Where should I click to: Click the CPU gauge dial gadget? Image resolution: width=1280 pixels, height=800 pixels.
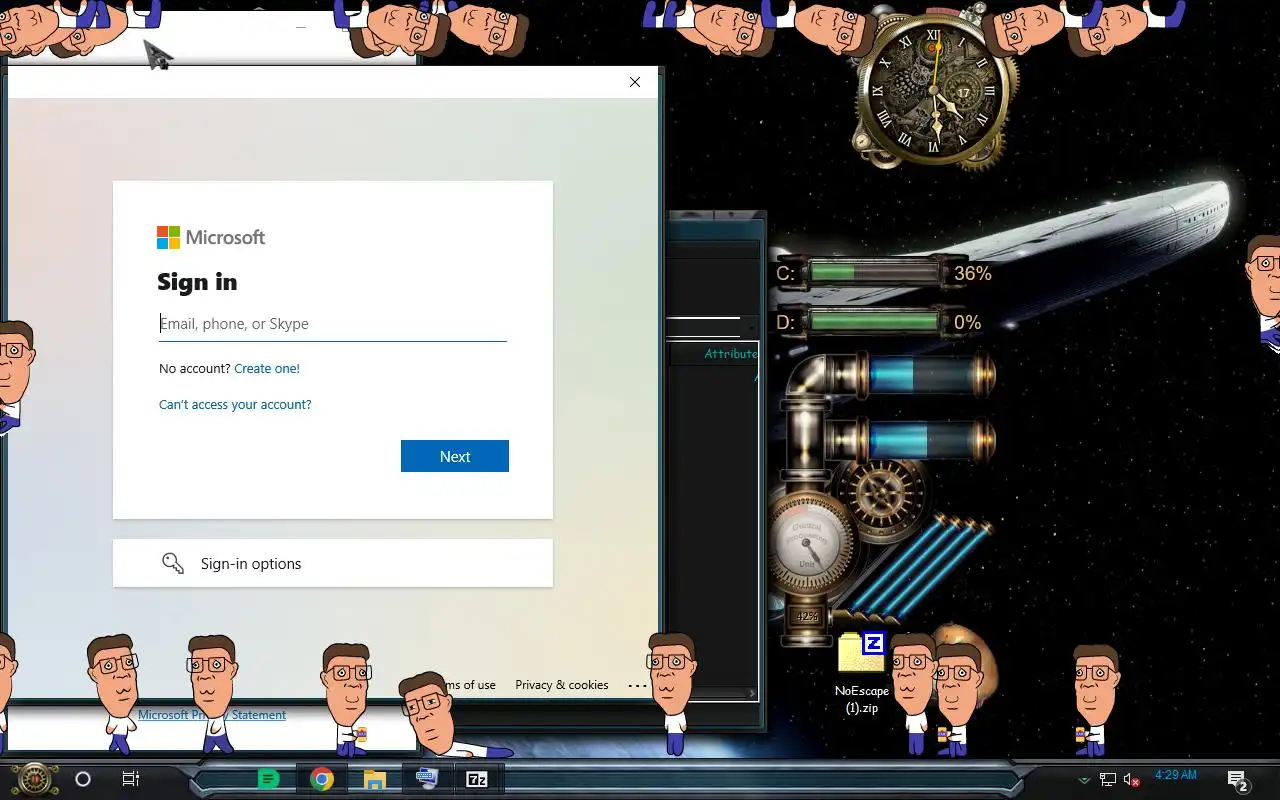(807, 545)
